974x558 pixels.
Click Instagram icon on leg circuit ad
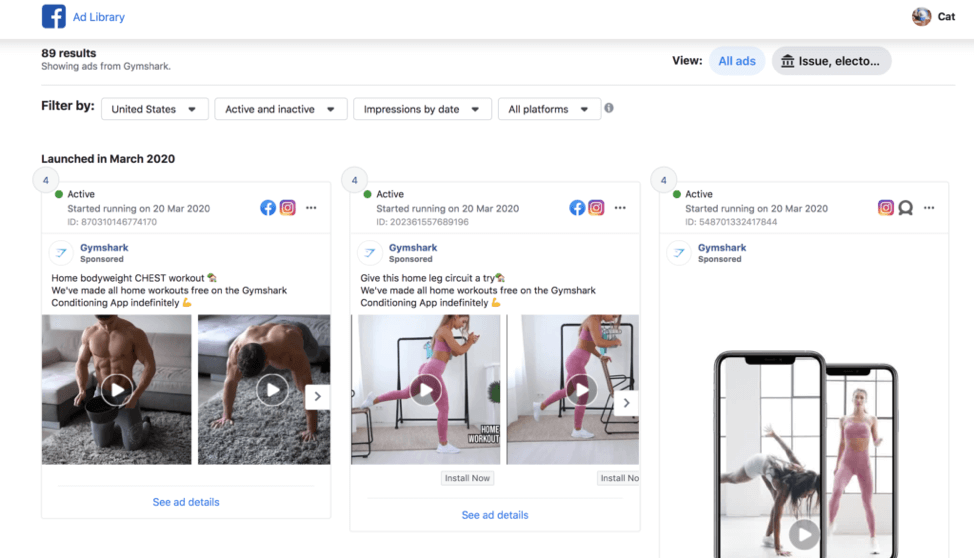[596, 208]
